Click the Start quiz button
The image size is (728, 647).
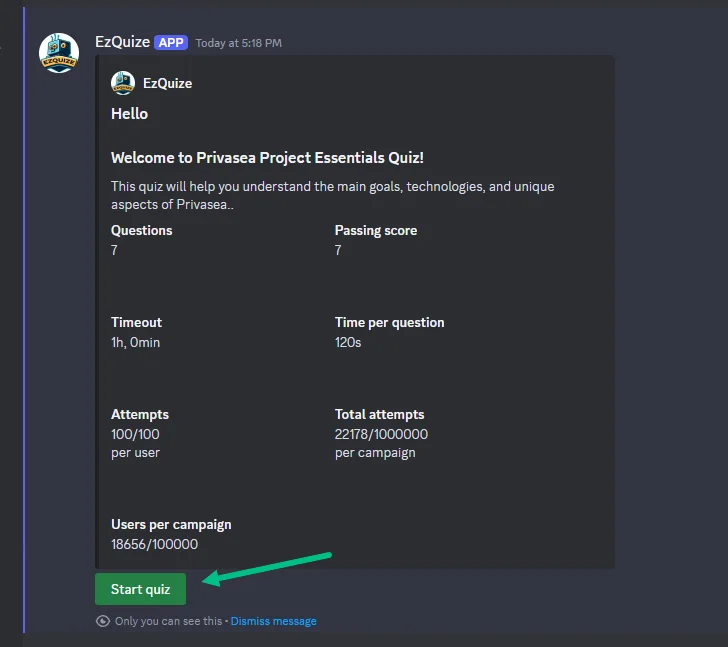coord(140,589)
